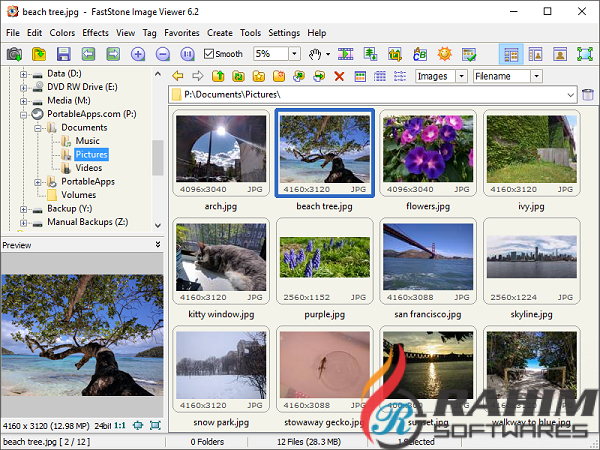Toggle the Smooth checkbox
Image resolution: width=600 pixels, height=450 pixels.
coord(209,54)
